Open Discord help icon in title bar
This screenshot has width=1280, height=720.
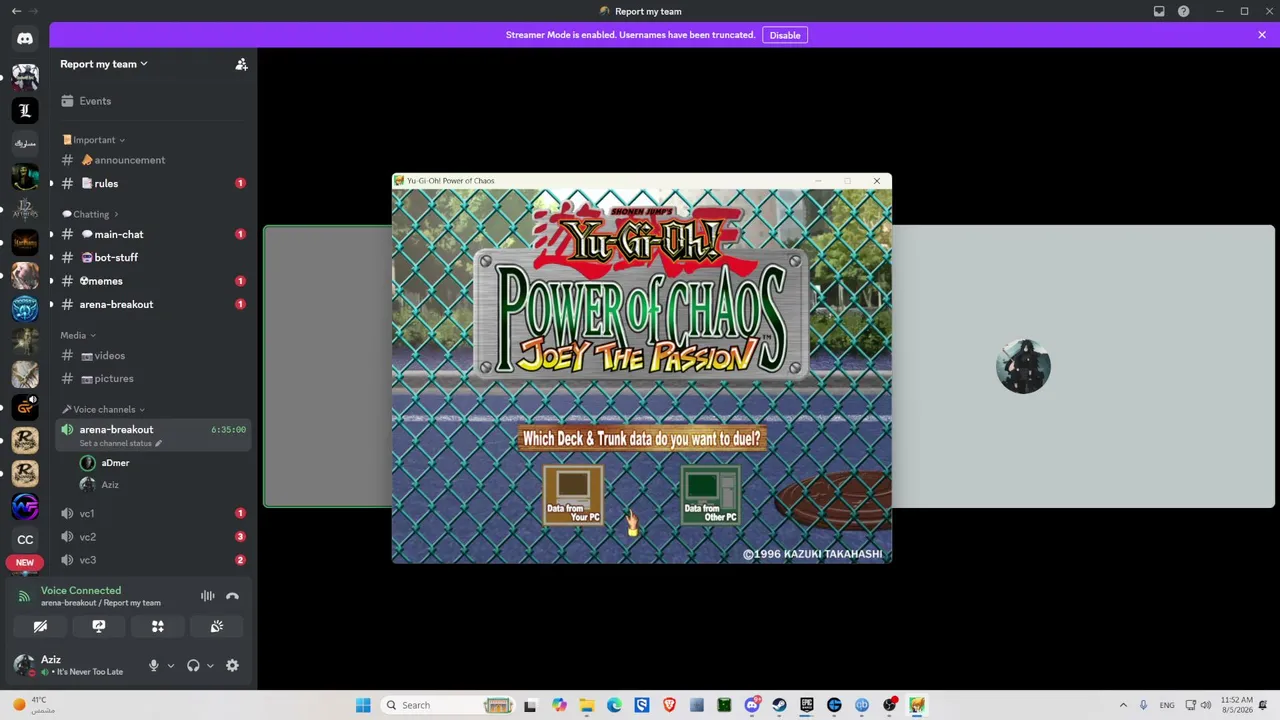pyautogui.click(x=1184, y=11)
